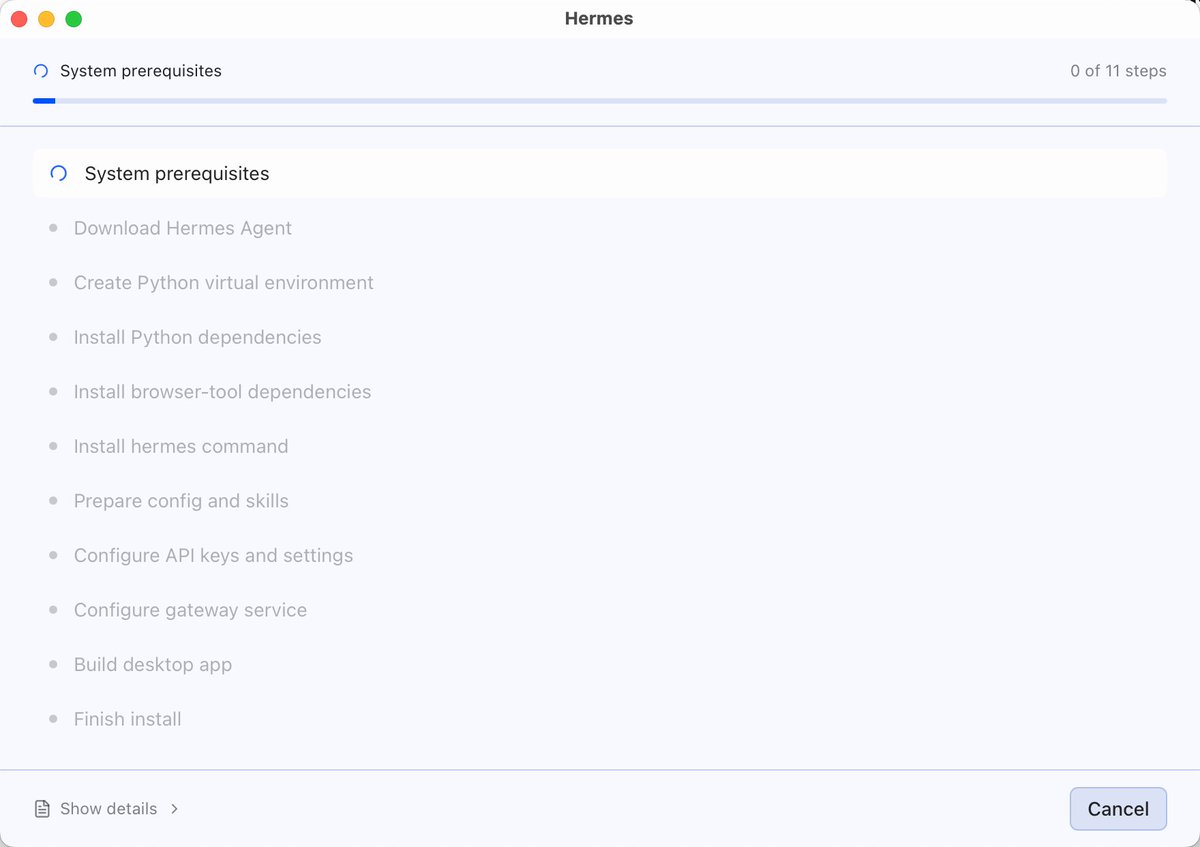
Task: Select 'Configure gateway service' step
Action: (190, 610)
